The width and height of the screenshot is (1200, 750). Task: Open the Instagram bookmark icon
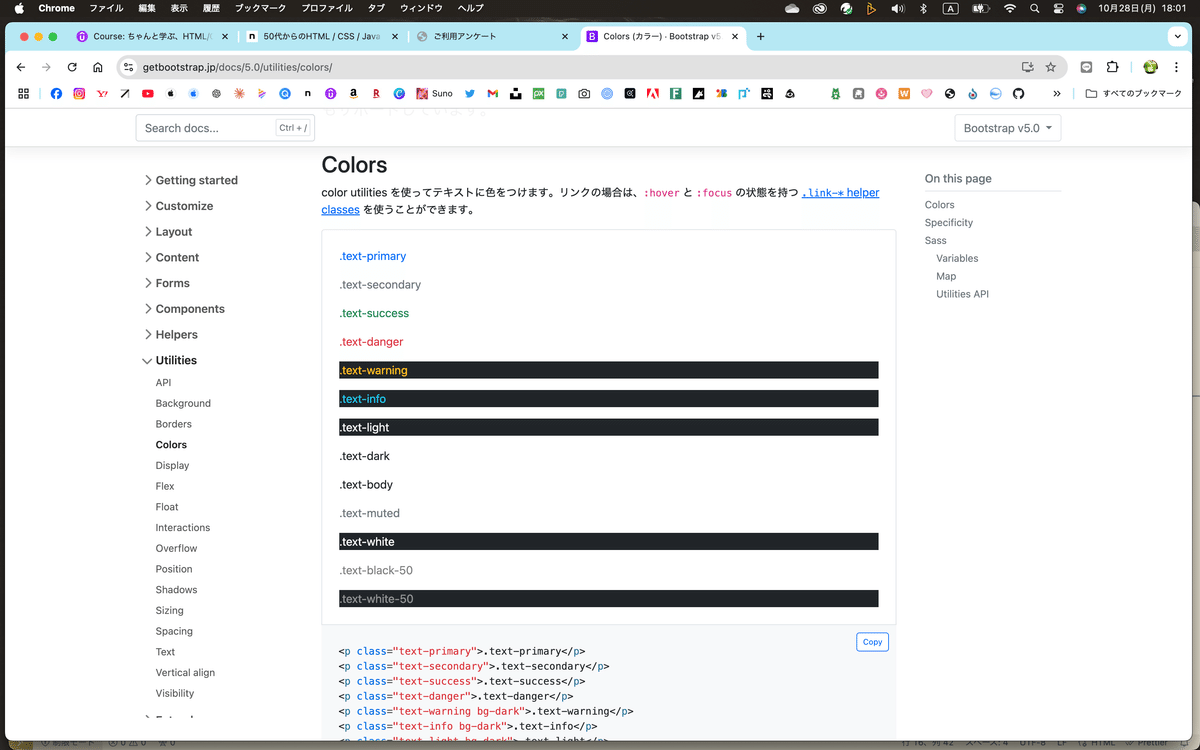click(x=78, y=93)
